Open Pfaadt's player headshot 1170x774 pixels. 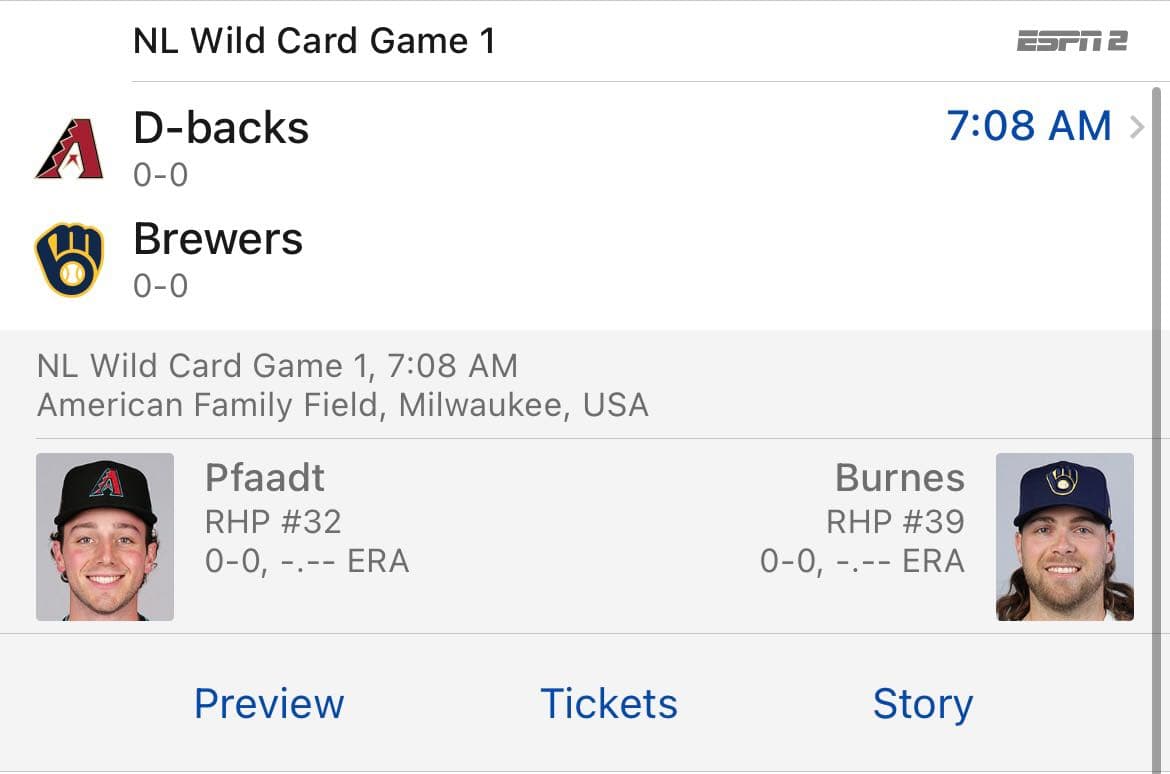click(x=105, y=537)
